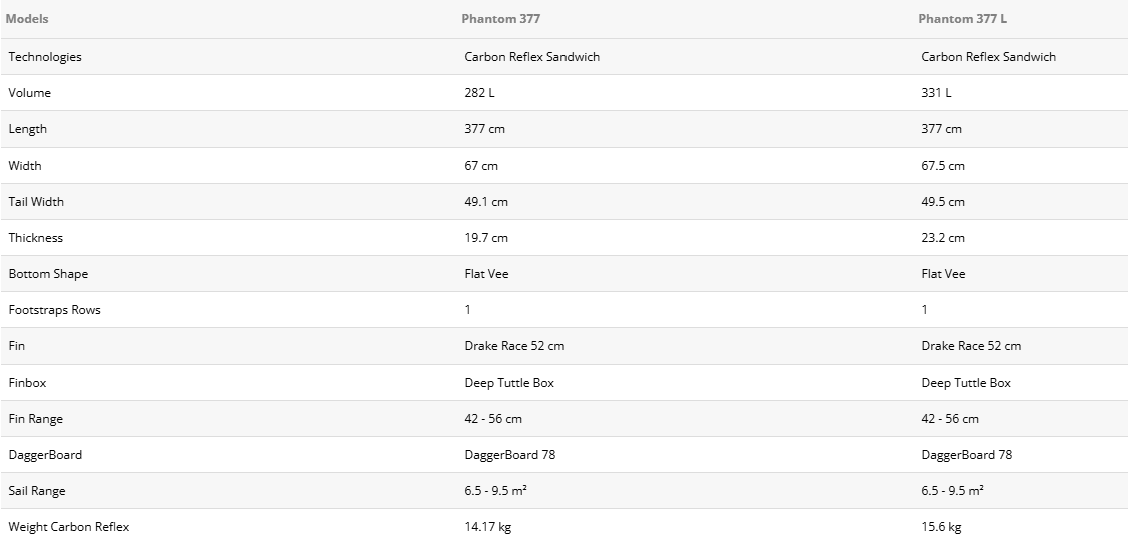1128x546 pixels.
Task: Click the 67.5 cm width value
Action: (942, 165)
